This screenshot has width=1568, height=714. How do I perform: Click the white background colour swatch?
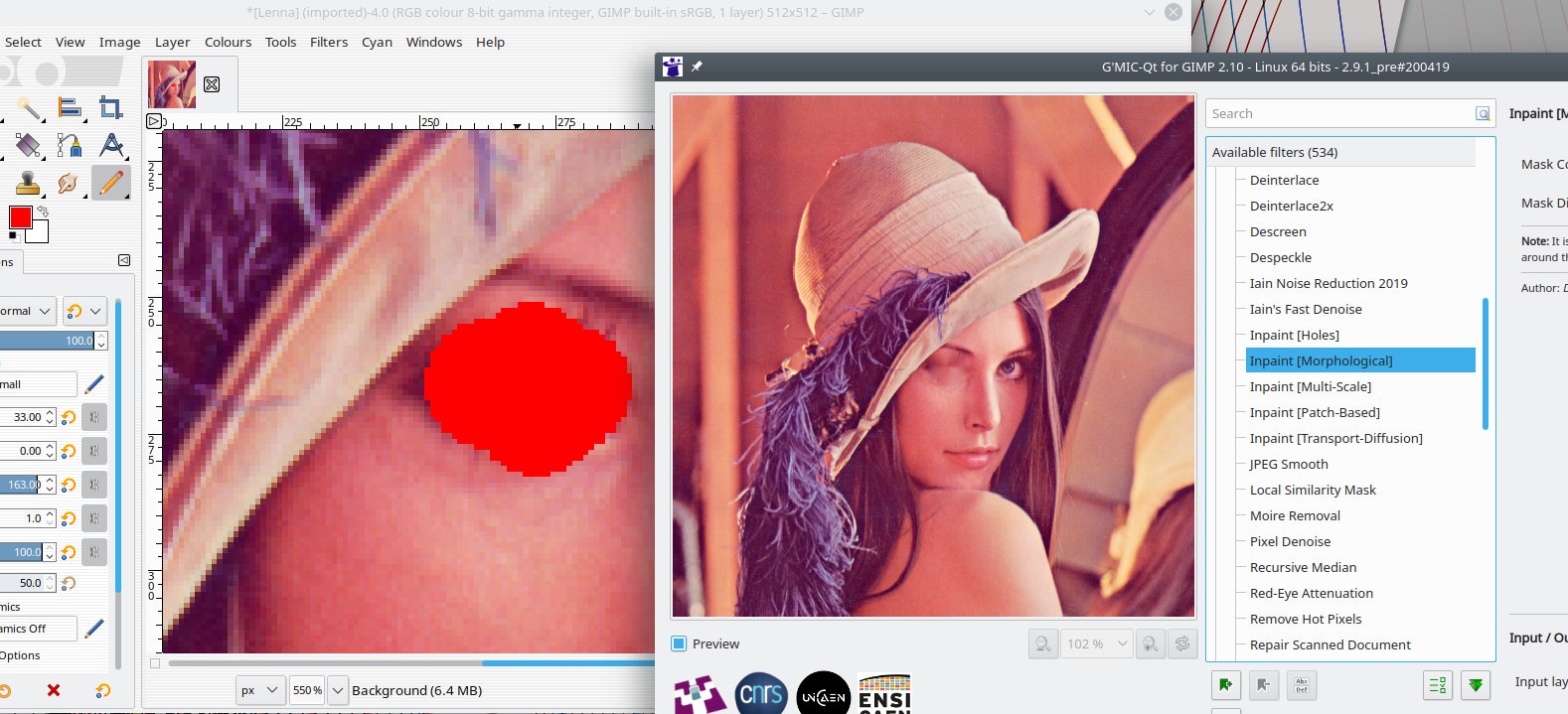pos(40,233)
